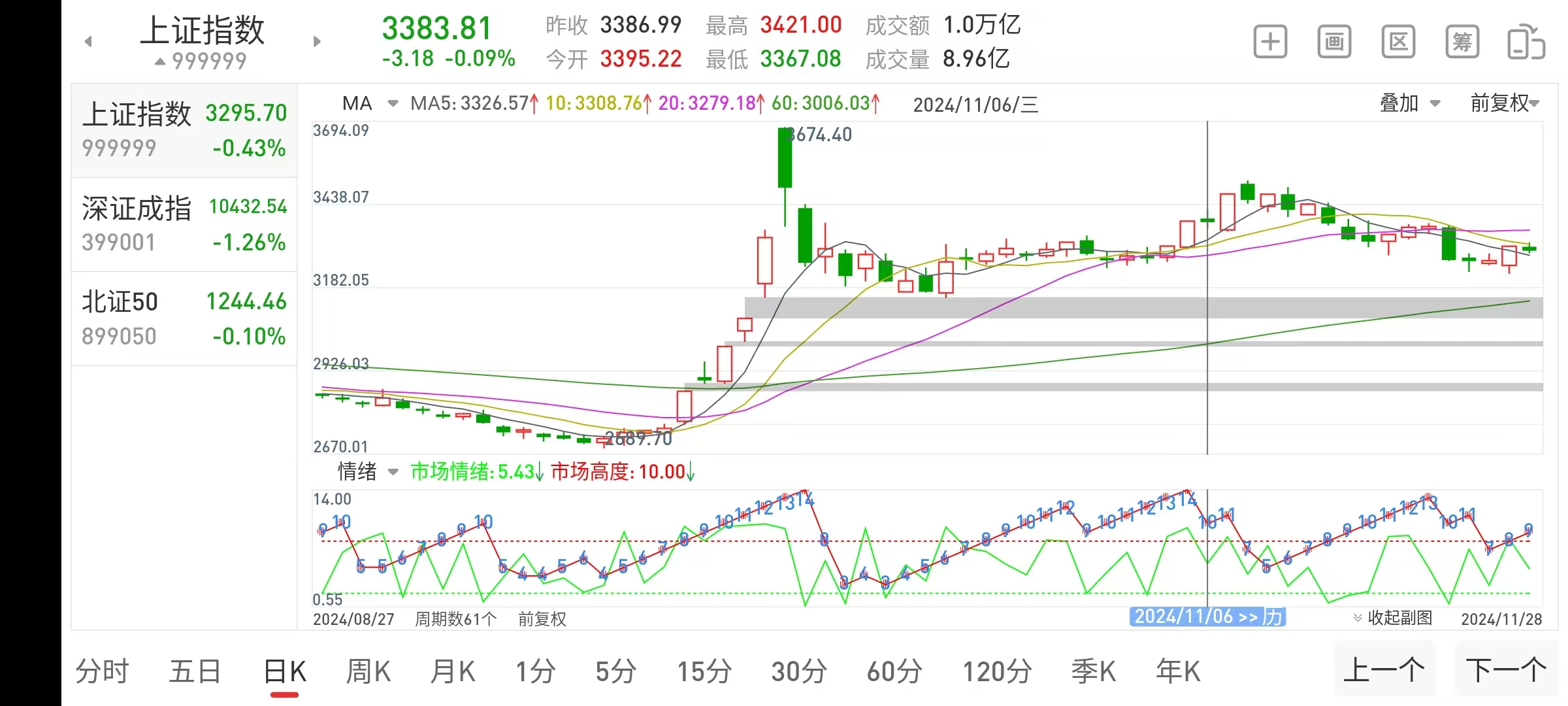The height and width of the screenshot is (706, 1568).
Task: Click the range statistics (区) icon
Action: click(x=1398, y=42)
